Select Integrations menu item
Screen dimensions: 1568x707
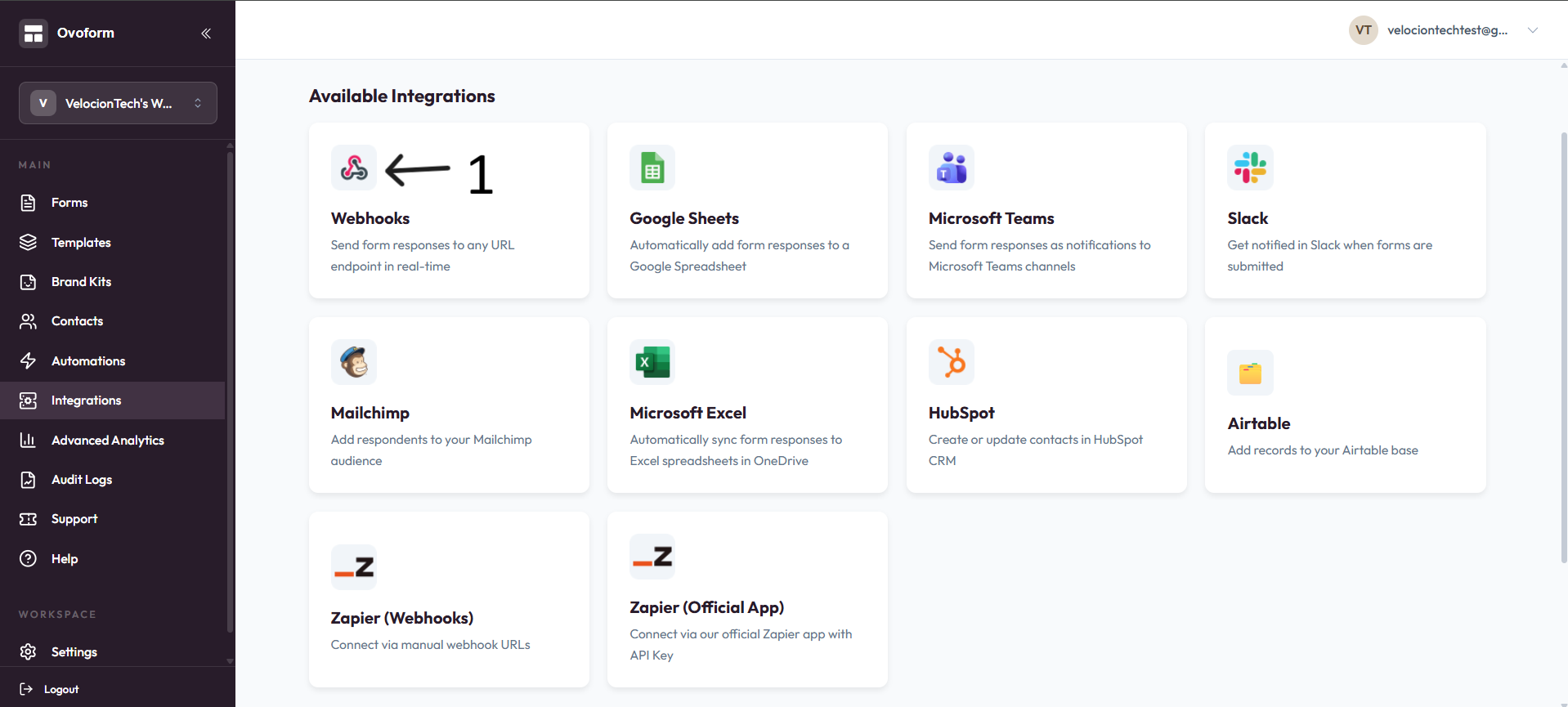[113, 400]
